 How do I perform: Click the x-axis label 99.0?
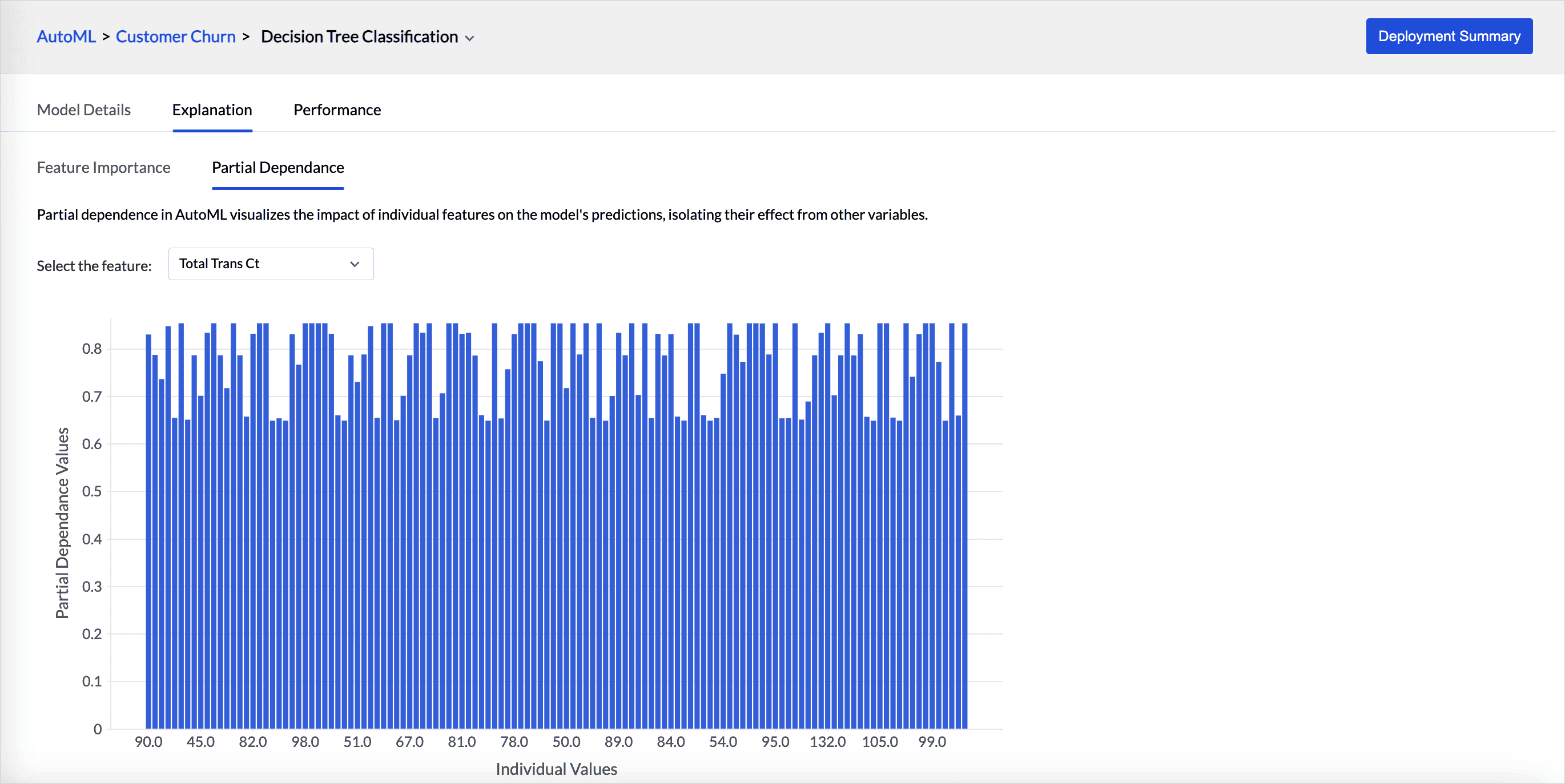click(932, 742)
